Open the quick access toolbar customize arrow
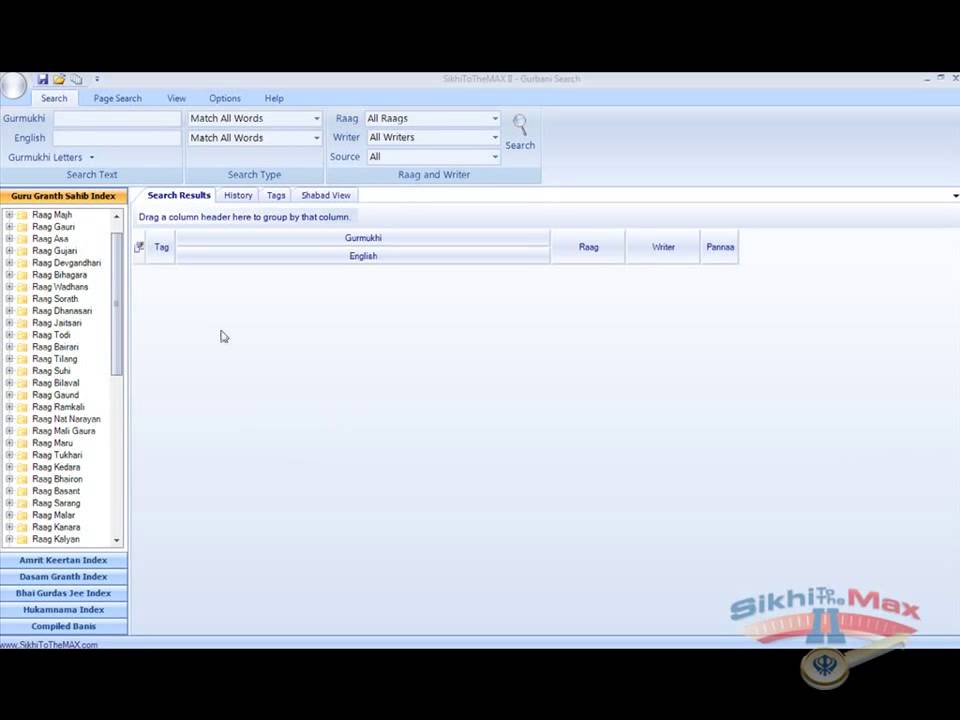Image resolution: width=960 pixels, height=720 pixels. pyautogui.click(x=97, y=79)
